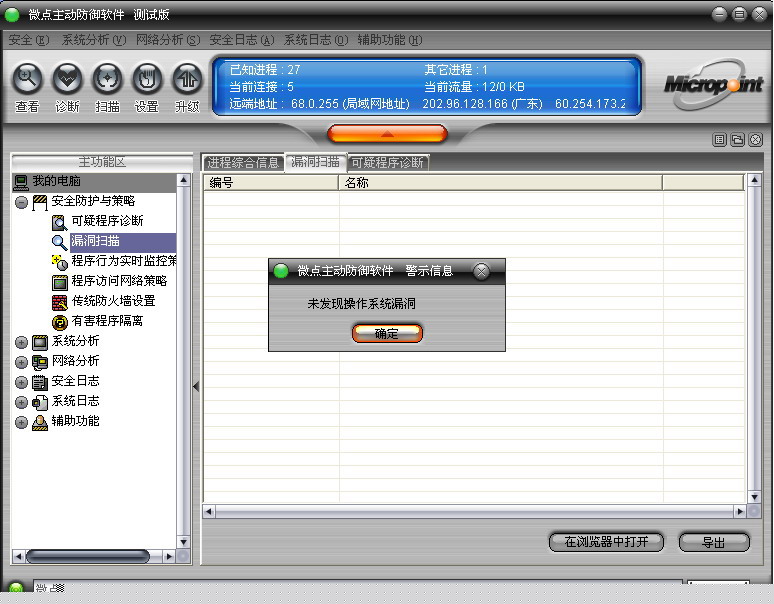The width and height of the screenshot is (774, 604).
Task: Expand the 系统分析 tree node
Action: (x=21, y=342)
